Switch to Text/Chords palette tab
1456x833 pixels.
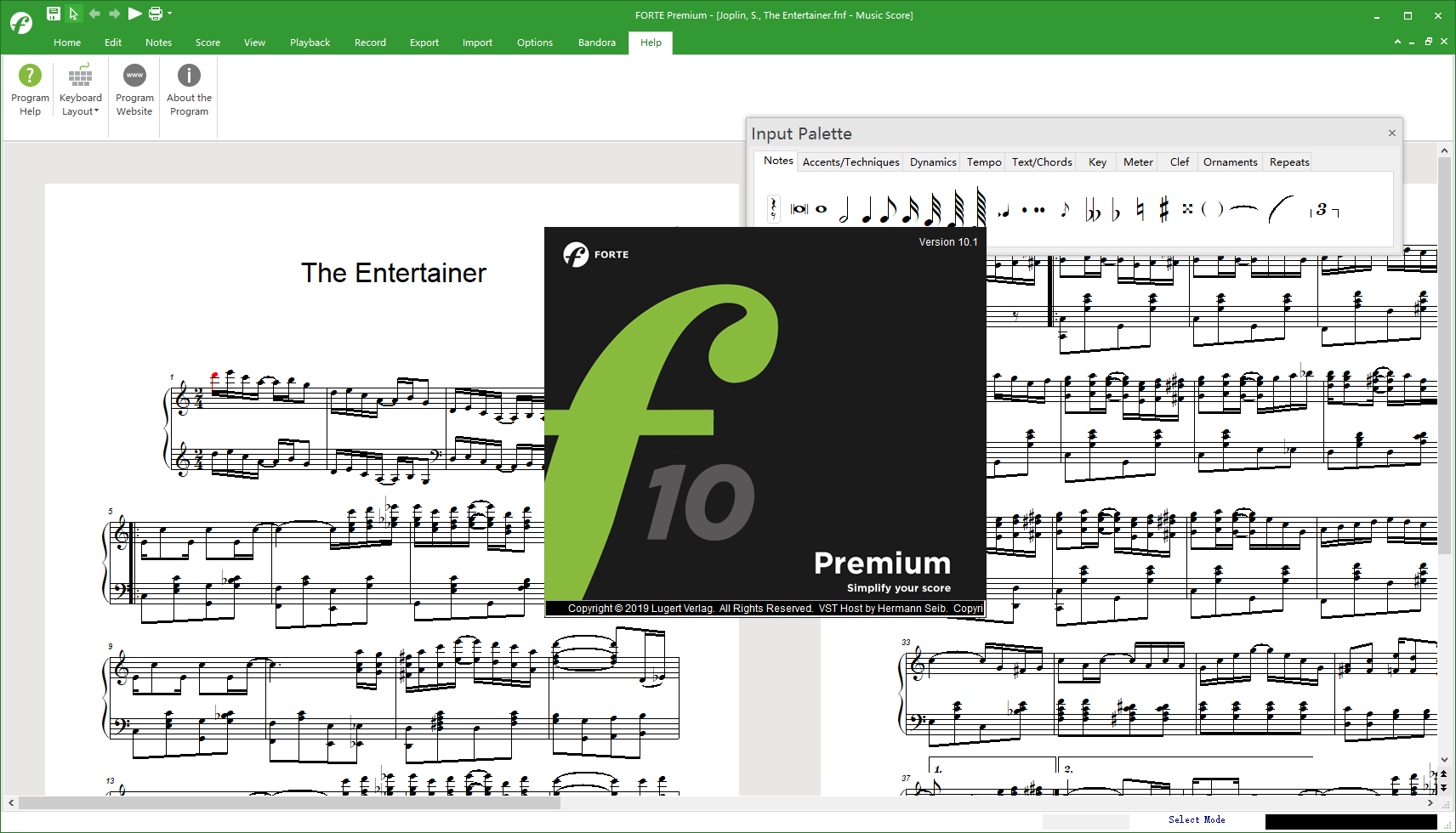click(1042, 161)
